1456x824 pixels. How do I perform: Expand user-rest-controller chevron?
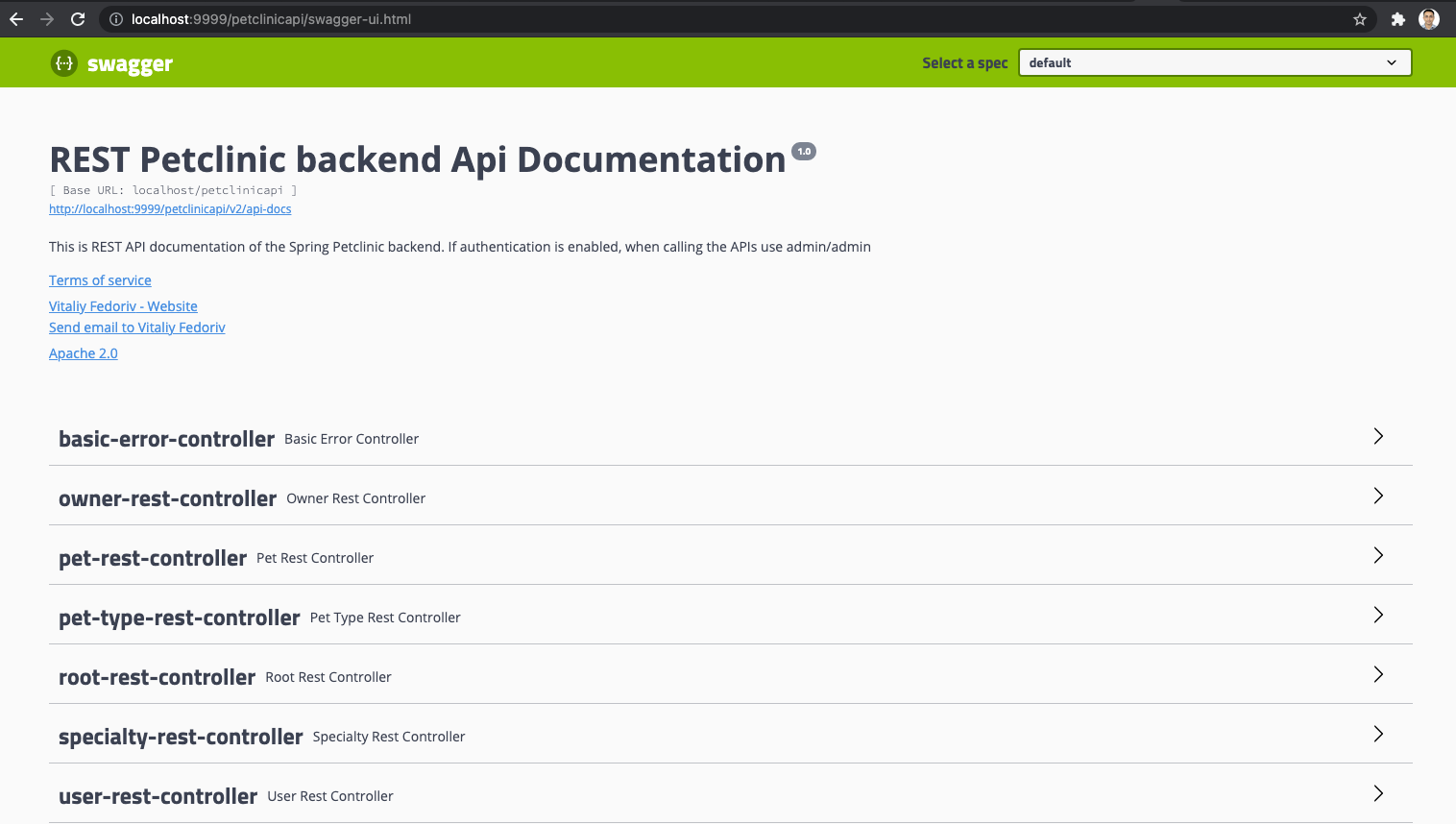pyautogui.click(x=1378, y=793)
